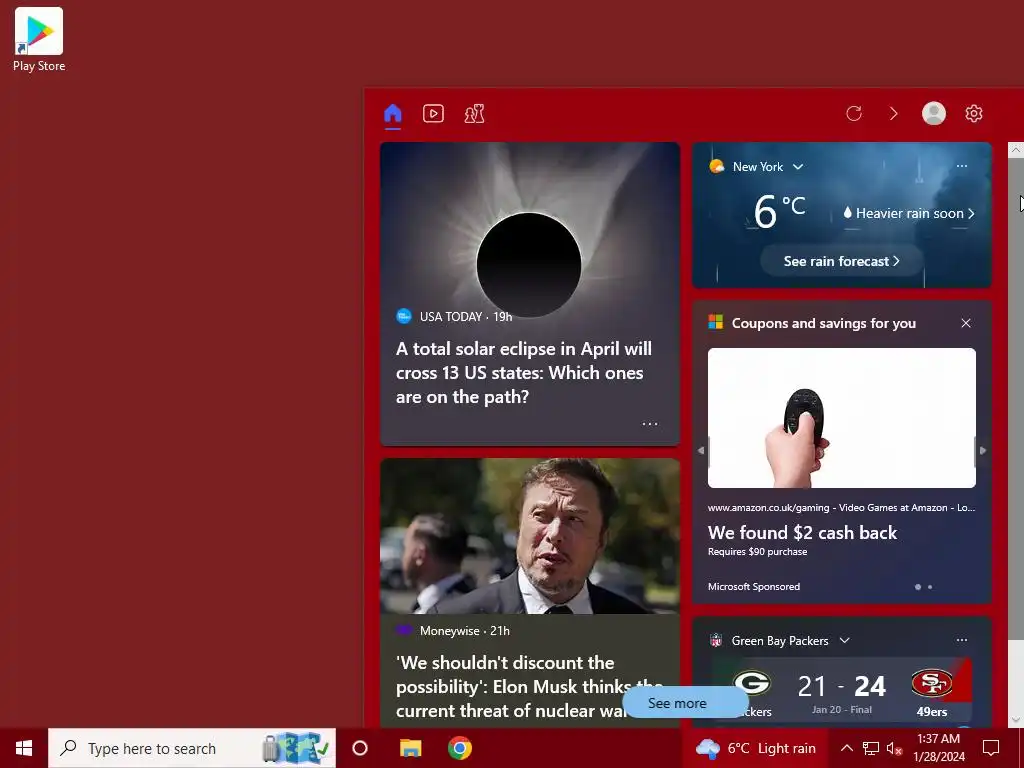Screen dimensions: 1024x768
Task: Open Cortana circle on taskbar
Action: 360,748
